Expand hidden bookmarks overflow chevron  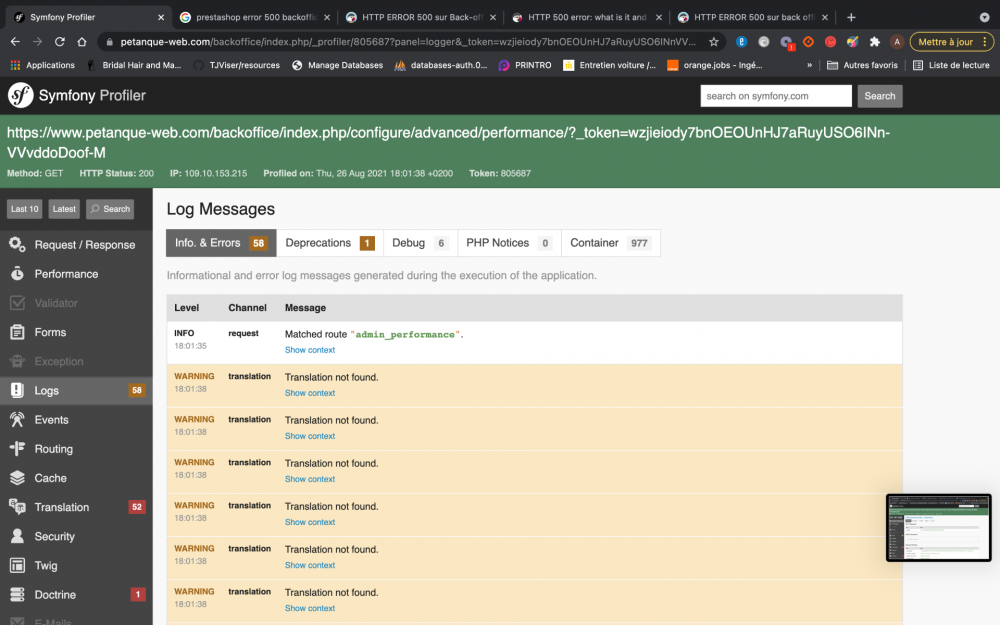[809, 65]
